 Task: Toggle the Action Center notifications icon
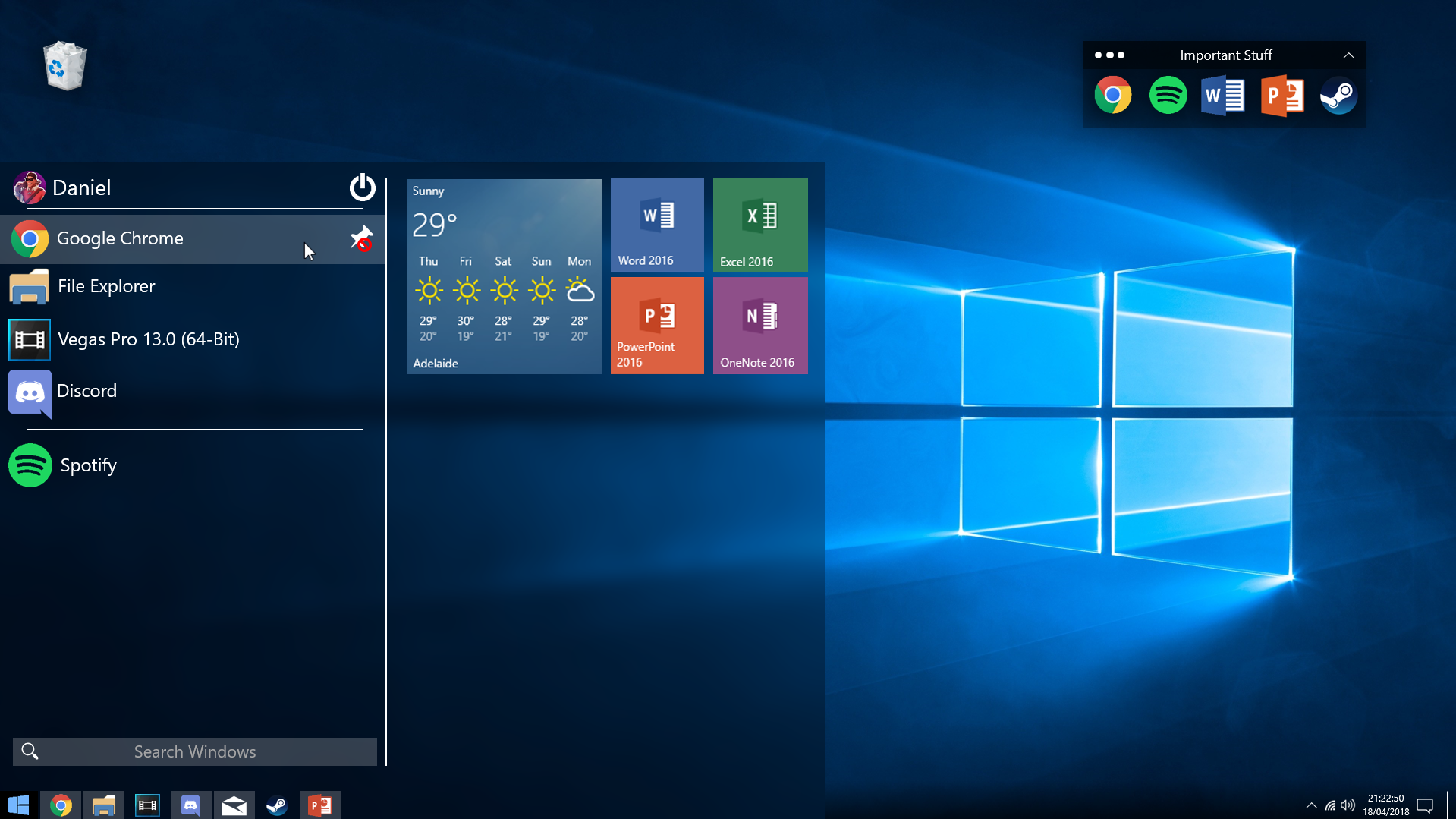pyautogui.click(x=1424, y=805)
